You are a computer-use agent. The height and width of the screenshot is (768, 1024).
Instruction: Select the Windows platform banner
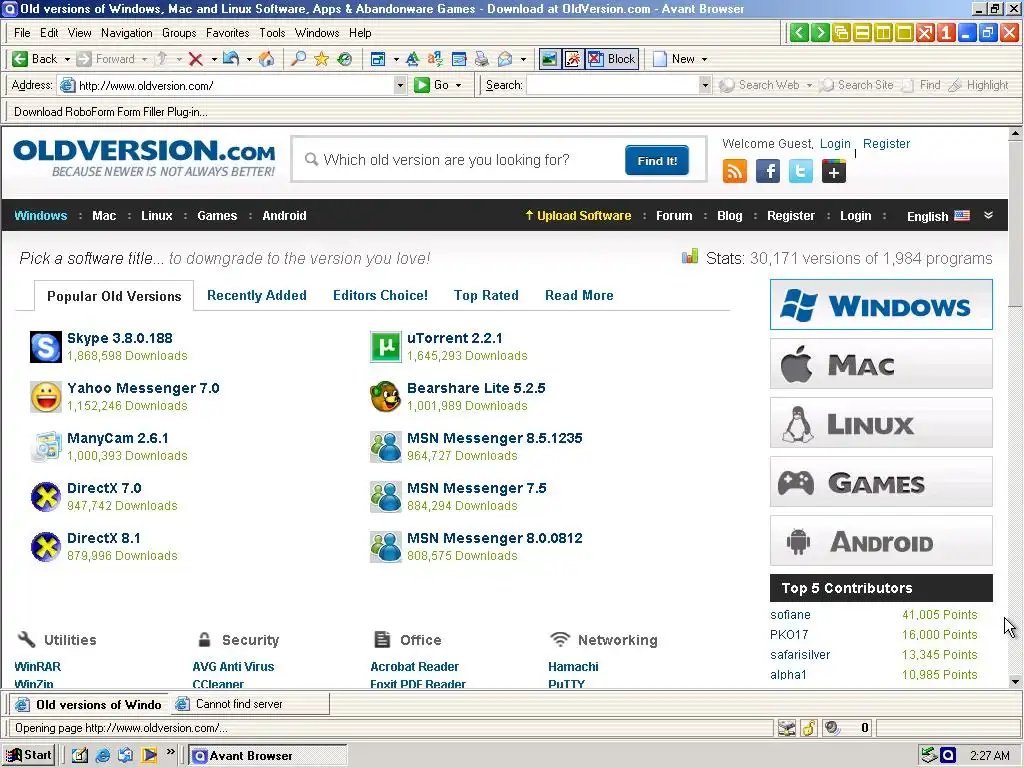pyautogui.click(x=881, y=305)
